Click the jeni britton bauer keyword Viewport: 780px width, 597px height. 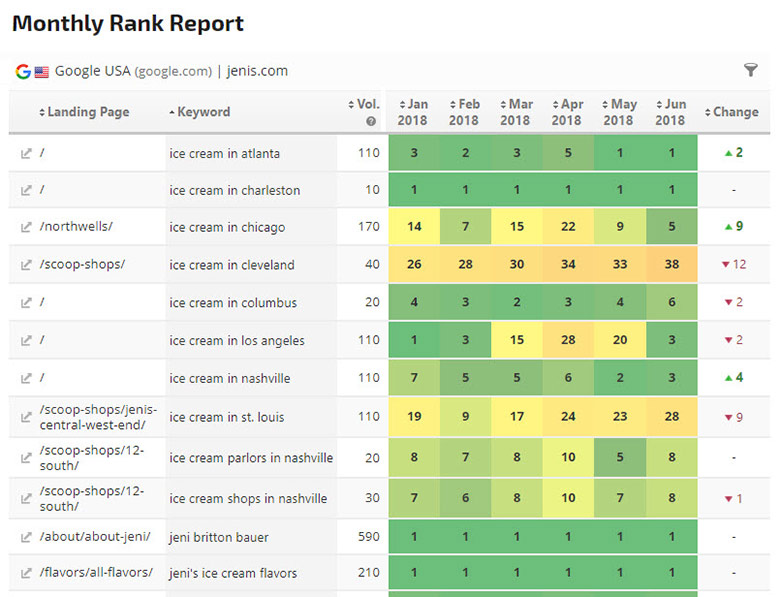coord(219,537)
